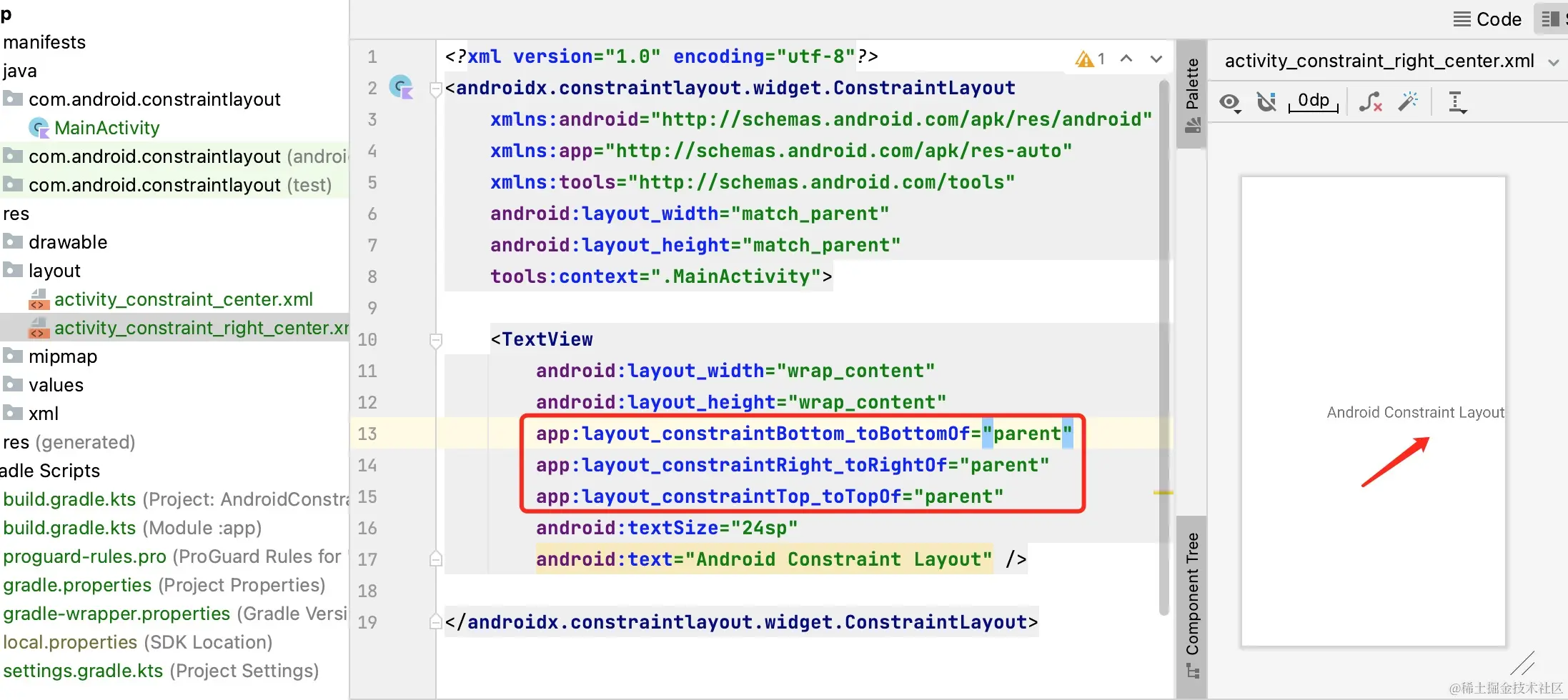This screenshot has height=700, width=1568.
Task: Switch to Code view mode
Action: click(x=1487, y=19)
